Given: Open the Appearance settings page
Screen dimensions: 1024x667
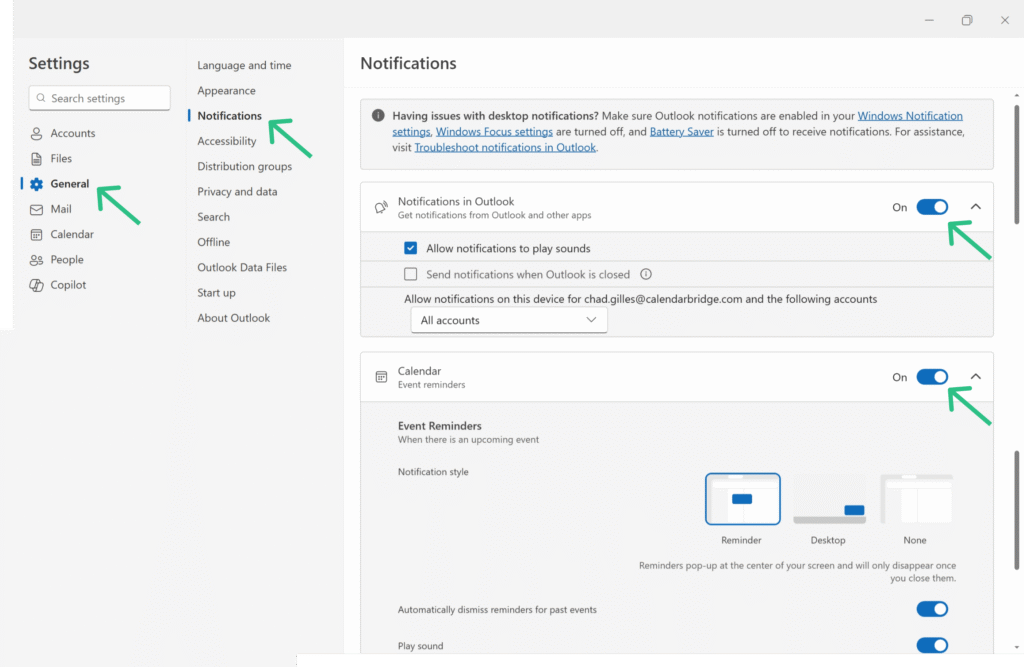Looking at the screenshot, I should [x=227, y=91].
